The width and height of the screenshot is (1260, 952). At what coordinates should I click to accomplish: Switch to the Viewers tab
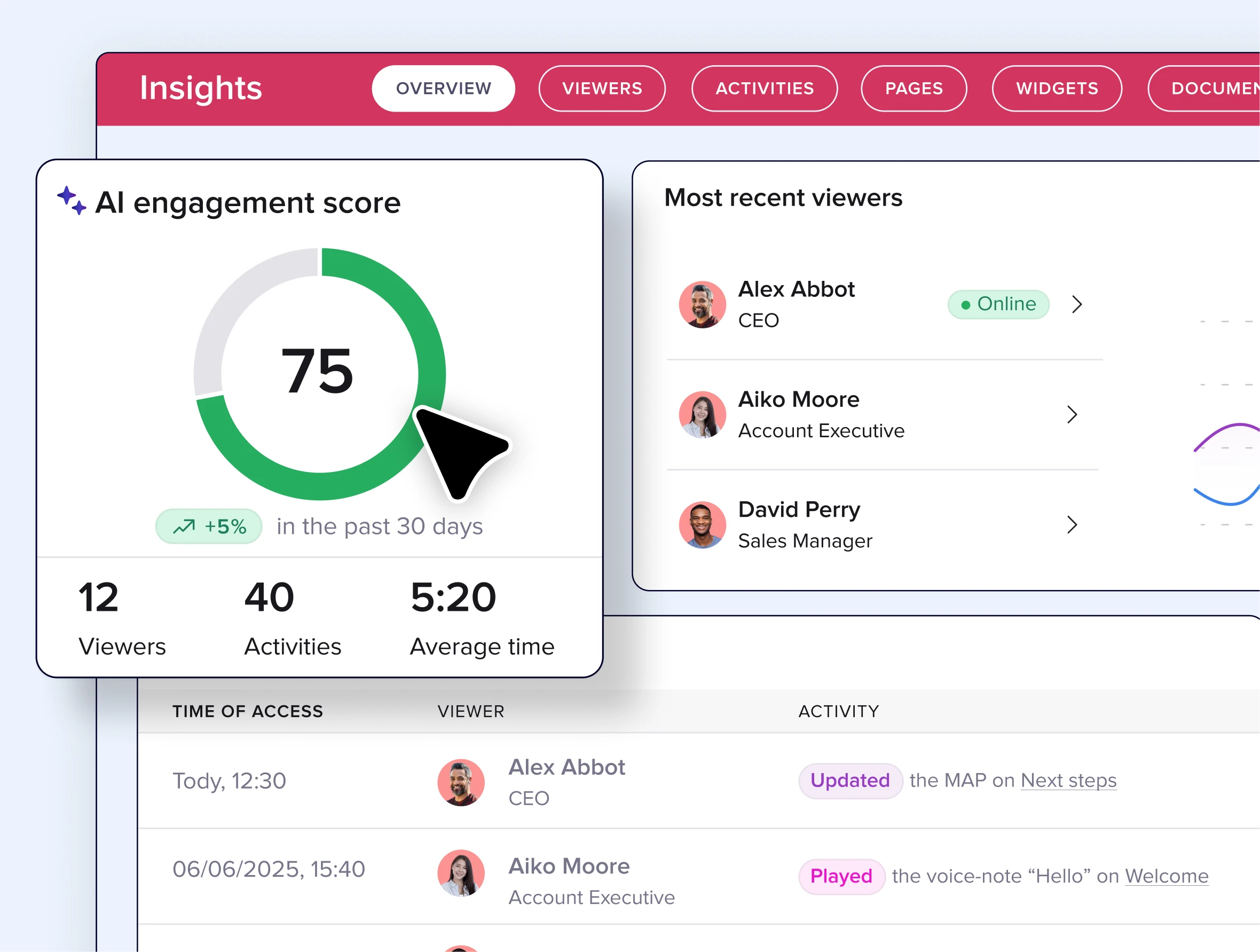point(602,88)
